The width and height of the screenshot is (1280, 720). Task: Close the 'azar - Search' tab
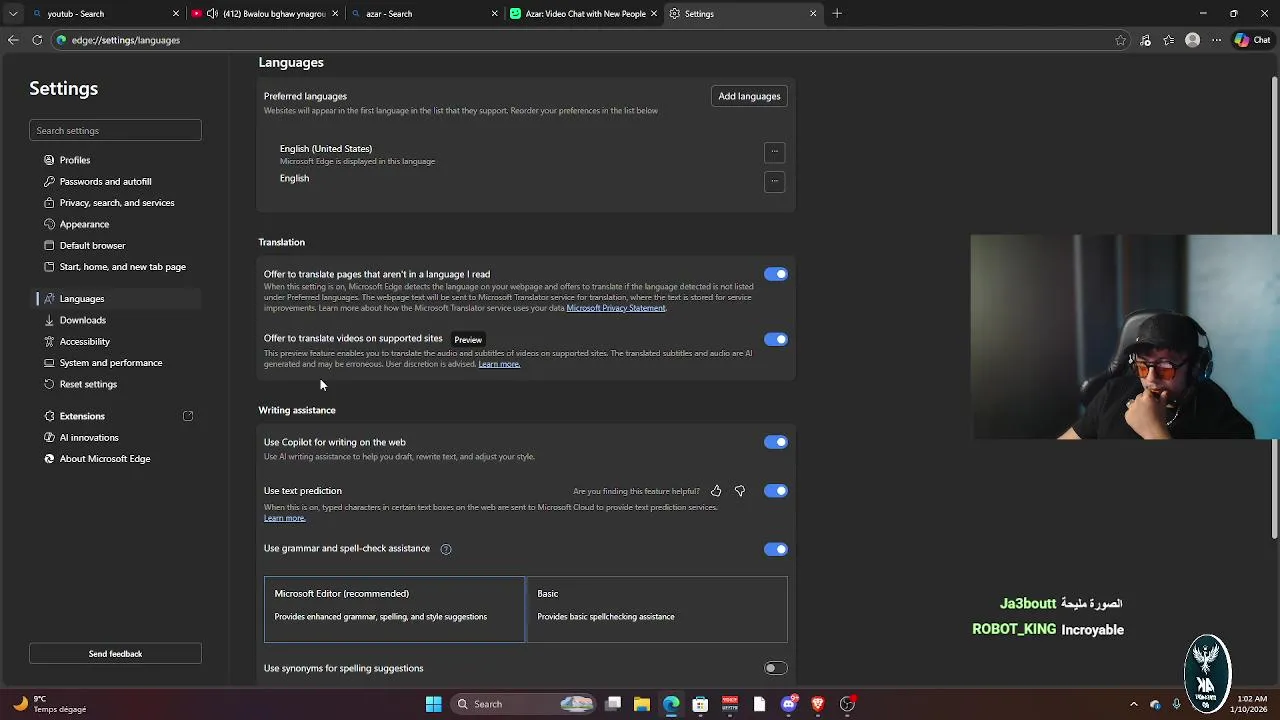(495, 14)
